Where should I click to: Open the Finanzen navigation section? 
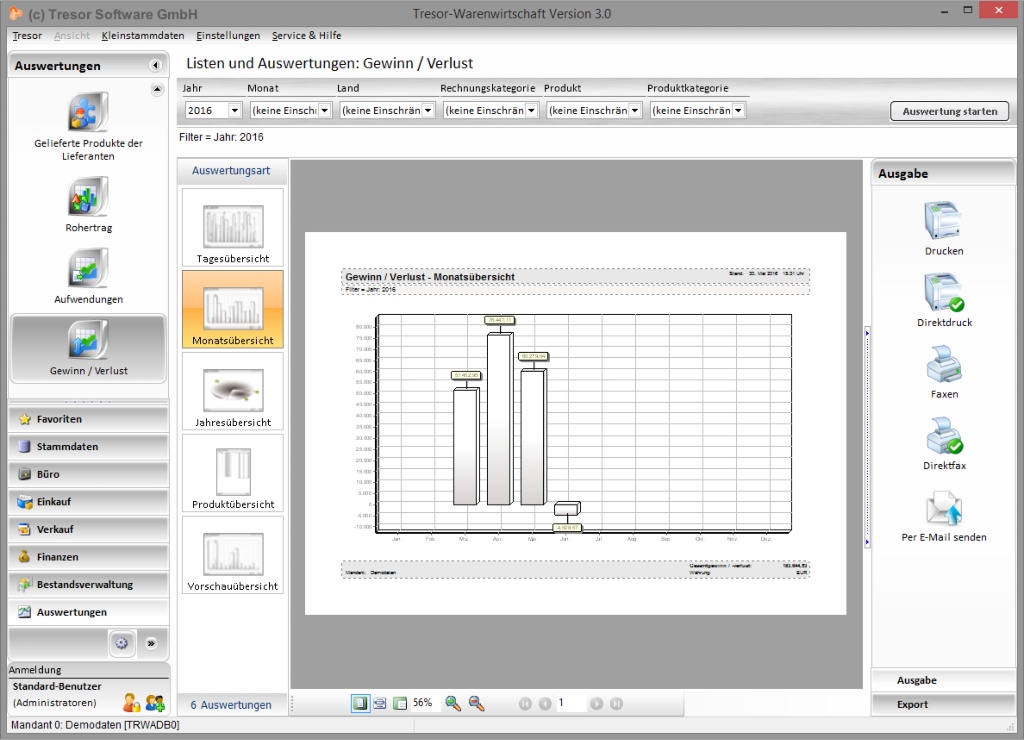click(57, 557)
